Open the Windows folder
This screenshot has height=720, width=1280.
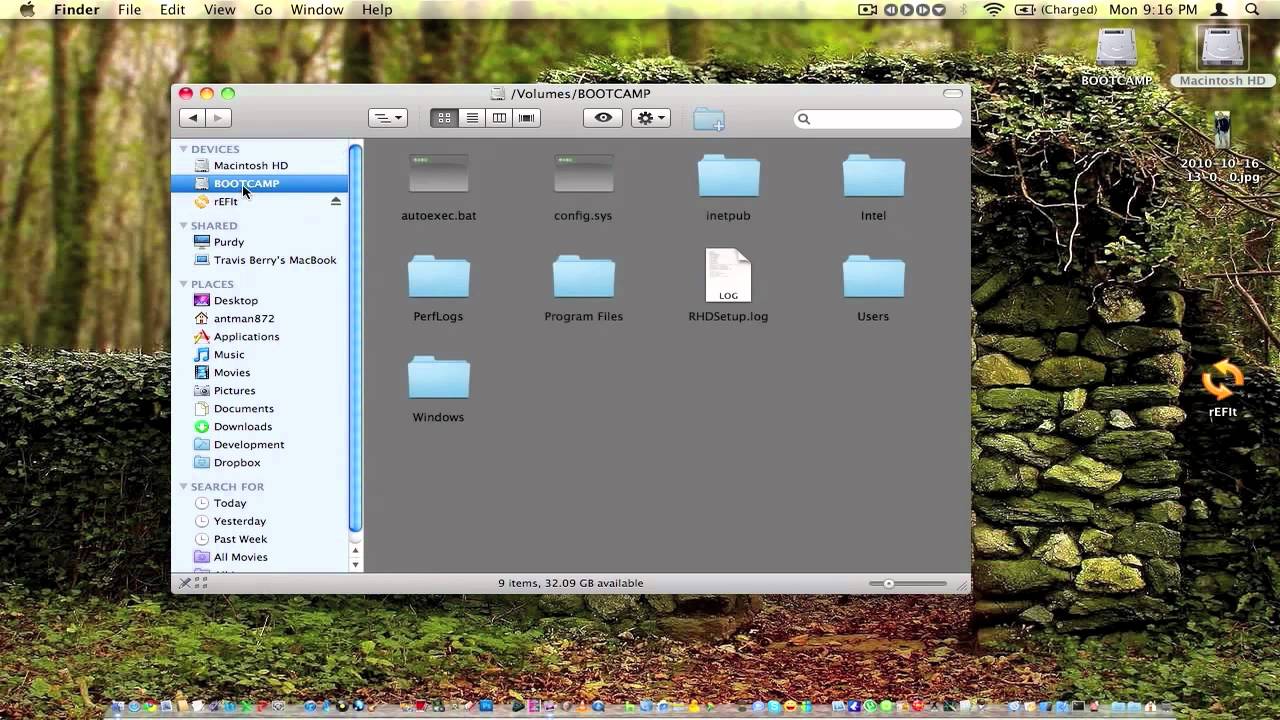tap(438, 378)
